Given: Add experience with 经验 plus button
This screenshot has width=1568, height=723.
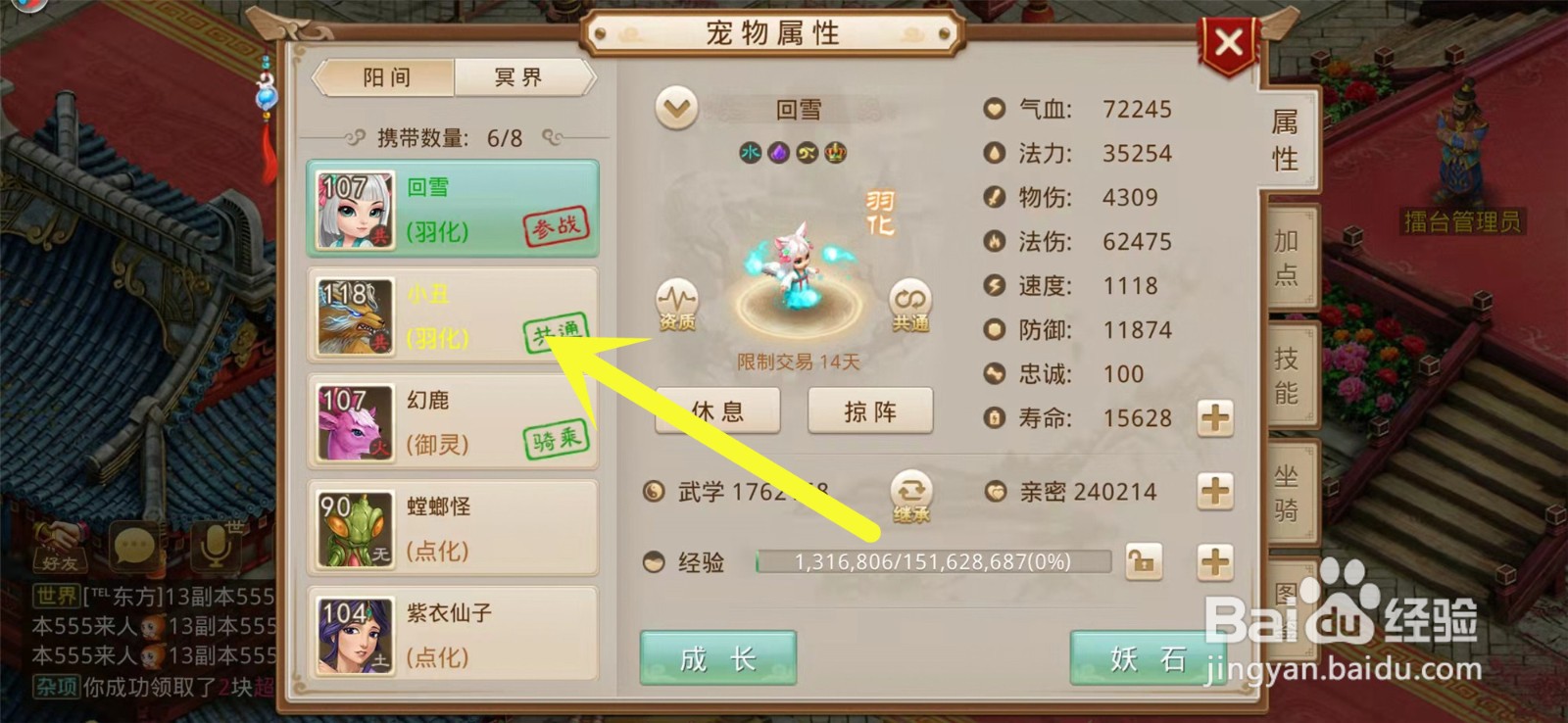Looking at the screenshot, I should click(1215, 562).
